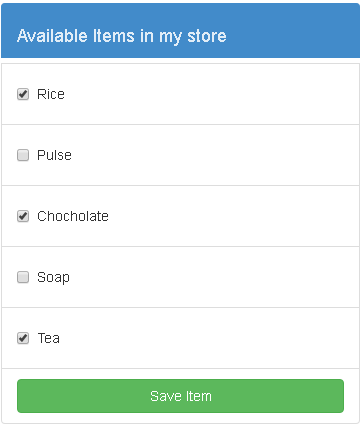Click the word store in the header

coord(207,36)
